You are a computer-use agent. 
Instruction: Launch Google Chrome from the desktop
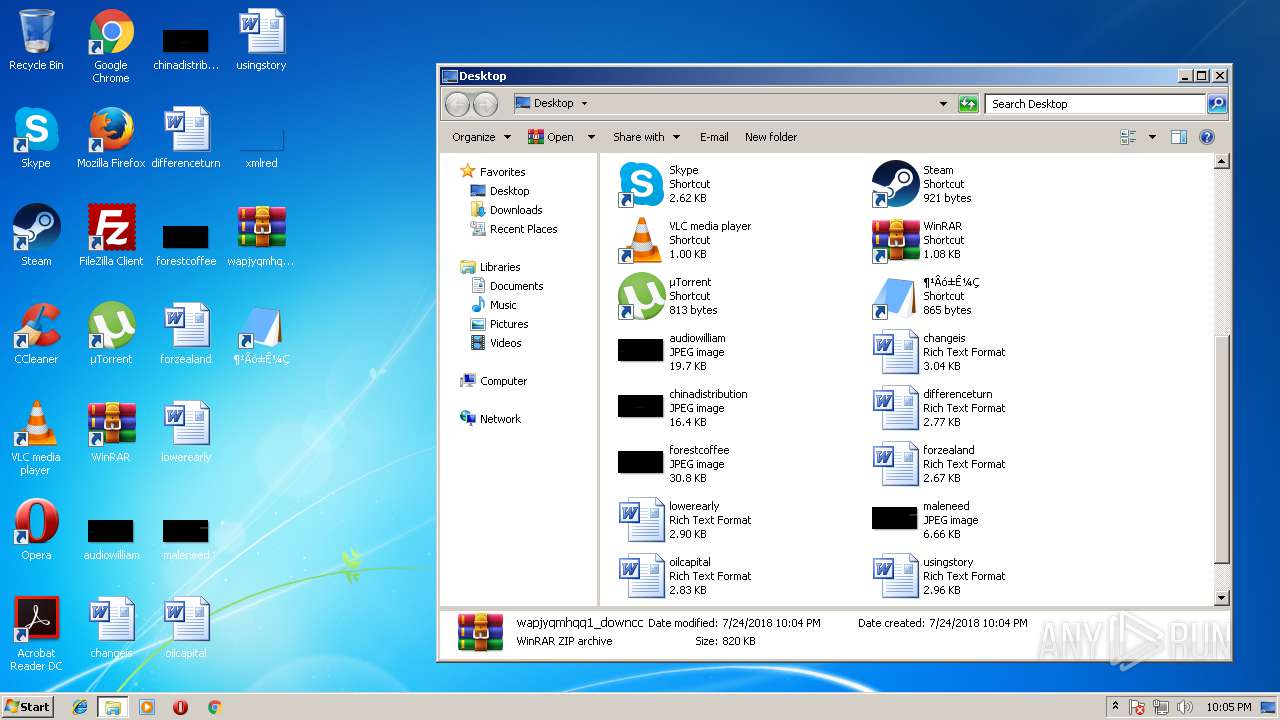(x=111, y=46)
